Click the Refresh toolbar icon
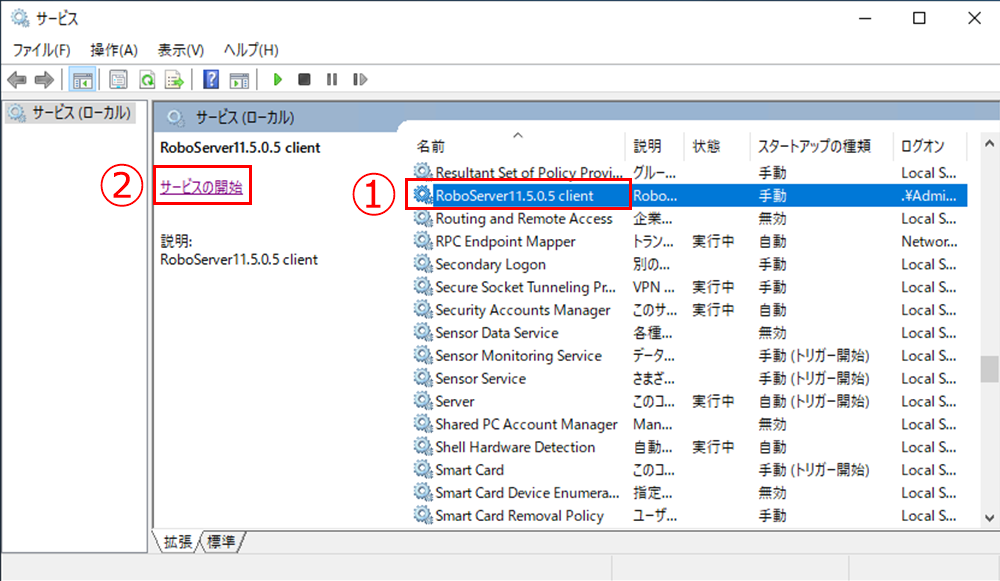1000x581 pixels. click(147, 80)
